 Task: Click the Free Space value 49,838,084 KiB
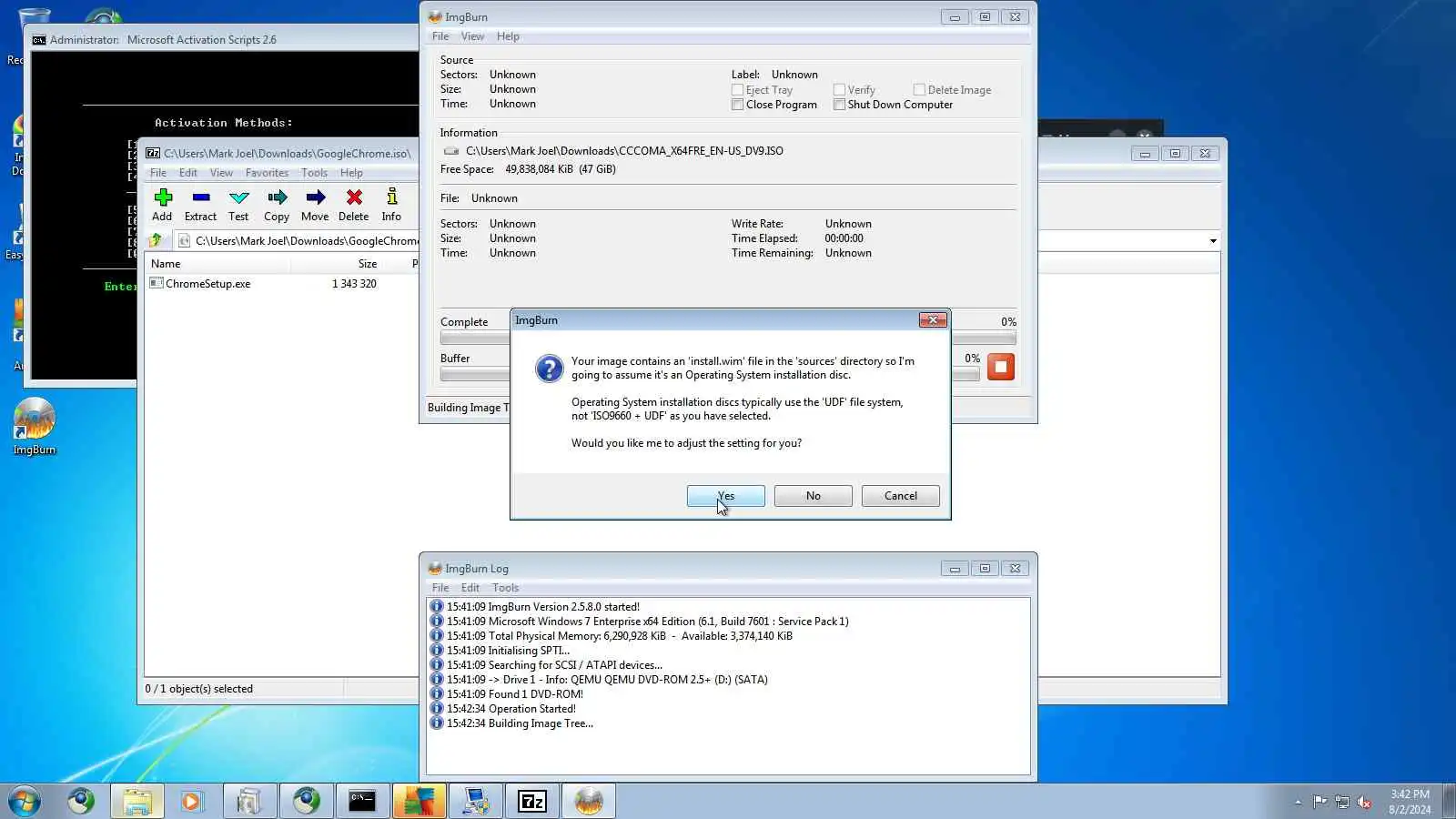pos(560,169)
